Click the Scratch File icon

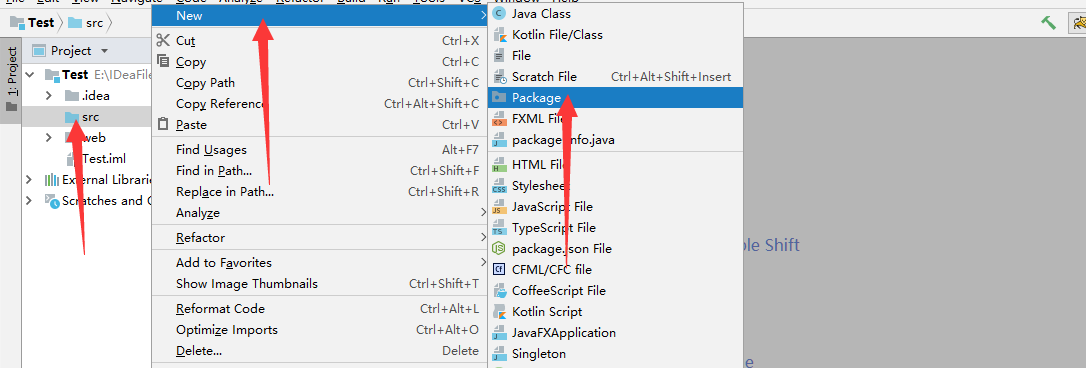(x=499, y=76)
